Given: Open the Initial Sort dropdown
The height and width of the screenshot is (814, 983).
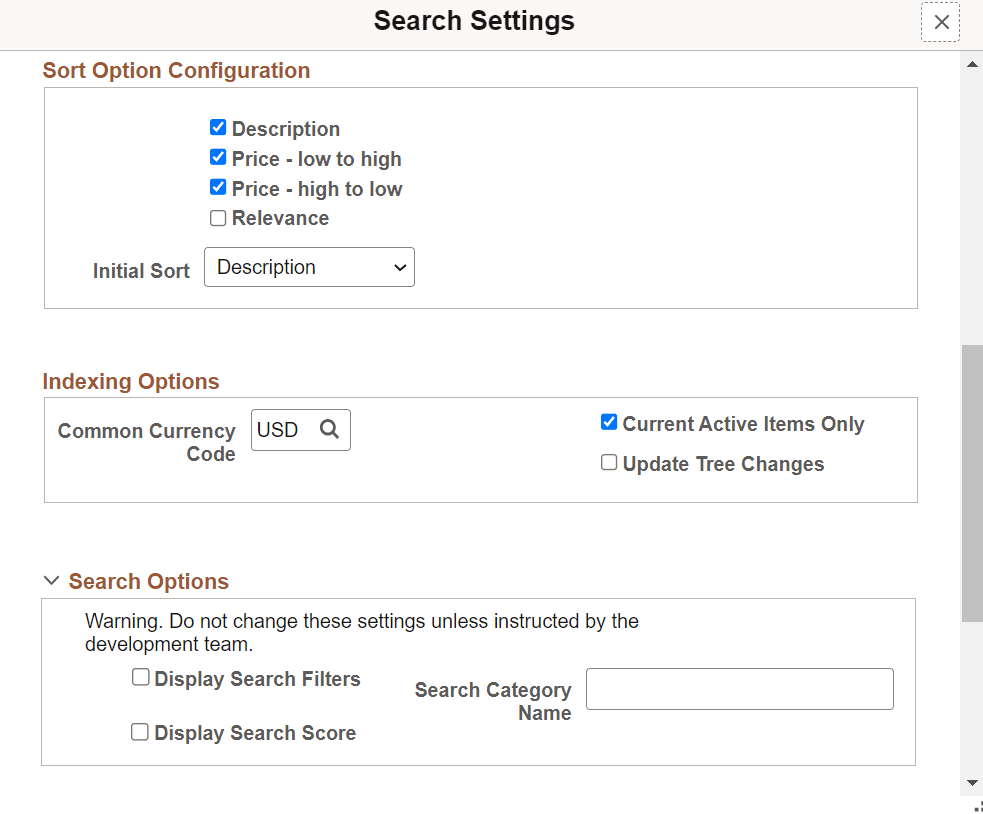Looking at the screenshot, I should tap(309, 267).
